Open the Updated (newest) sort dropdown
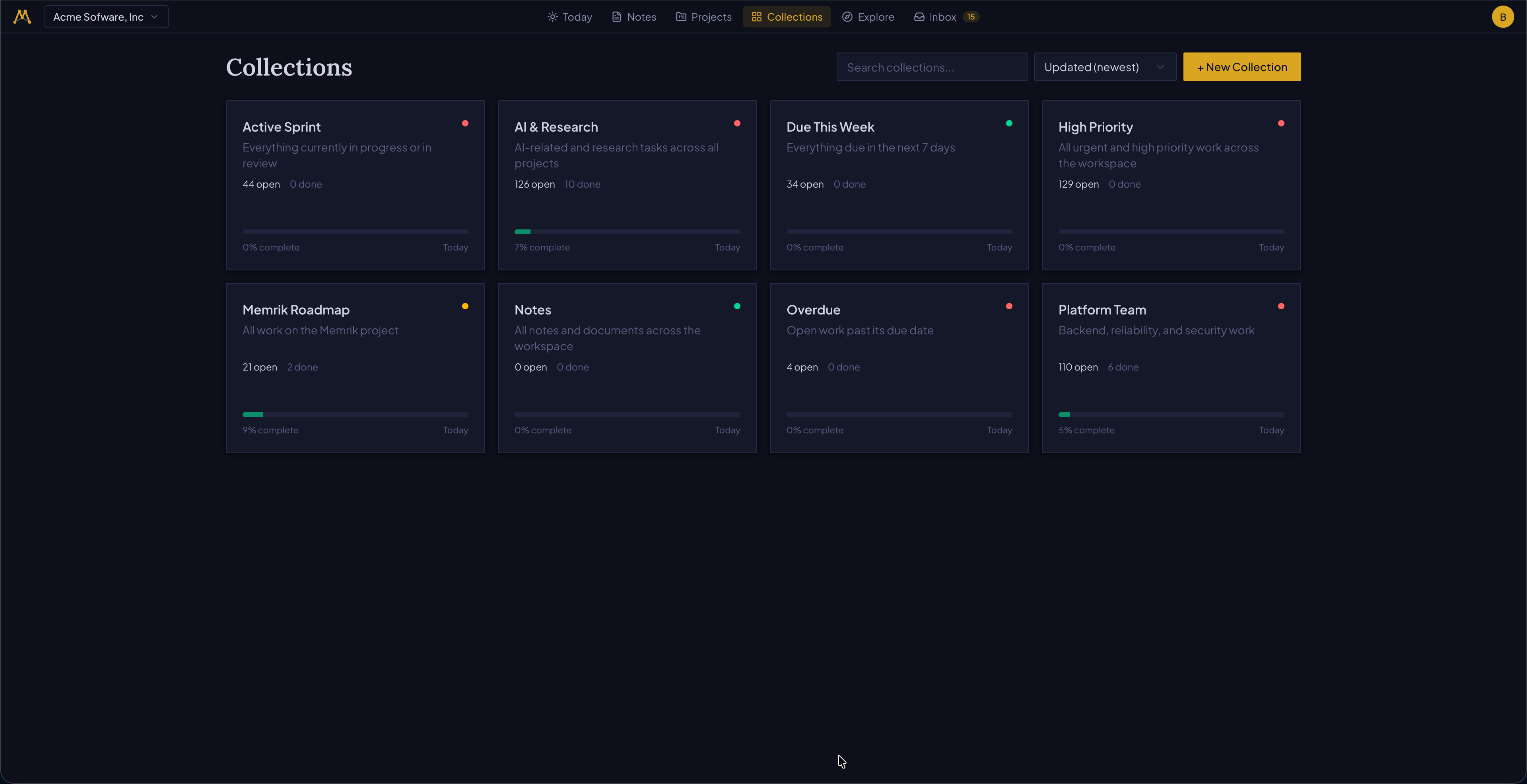This screenshot has width=1527, height=784. (1104, 67)
